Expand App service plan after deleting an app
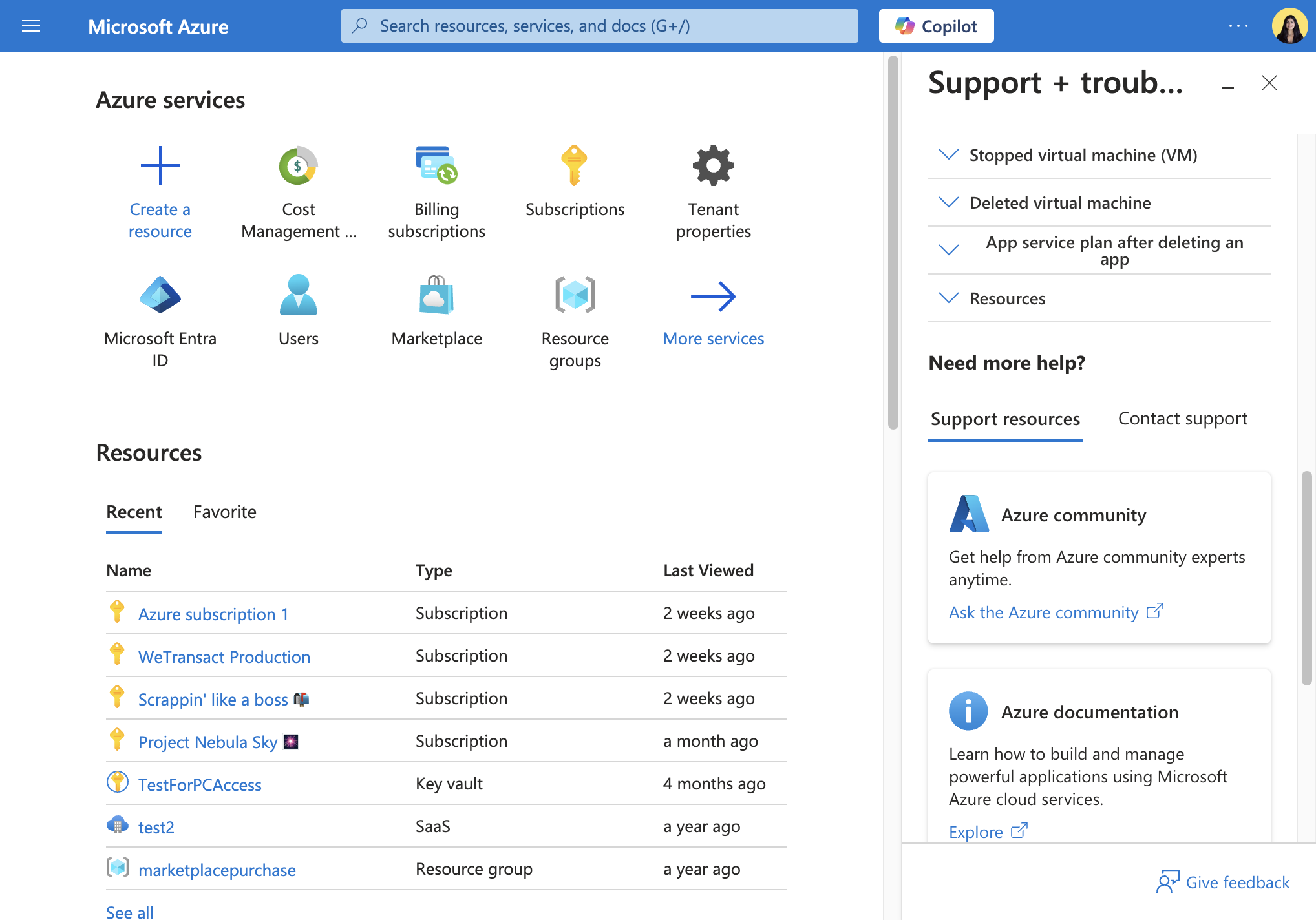The width and height of the screenshot is (1316, 920). 1099,251
